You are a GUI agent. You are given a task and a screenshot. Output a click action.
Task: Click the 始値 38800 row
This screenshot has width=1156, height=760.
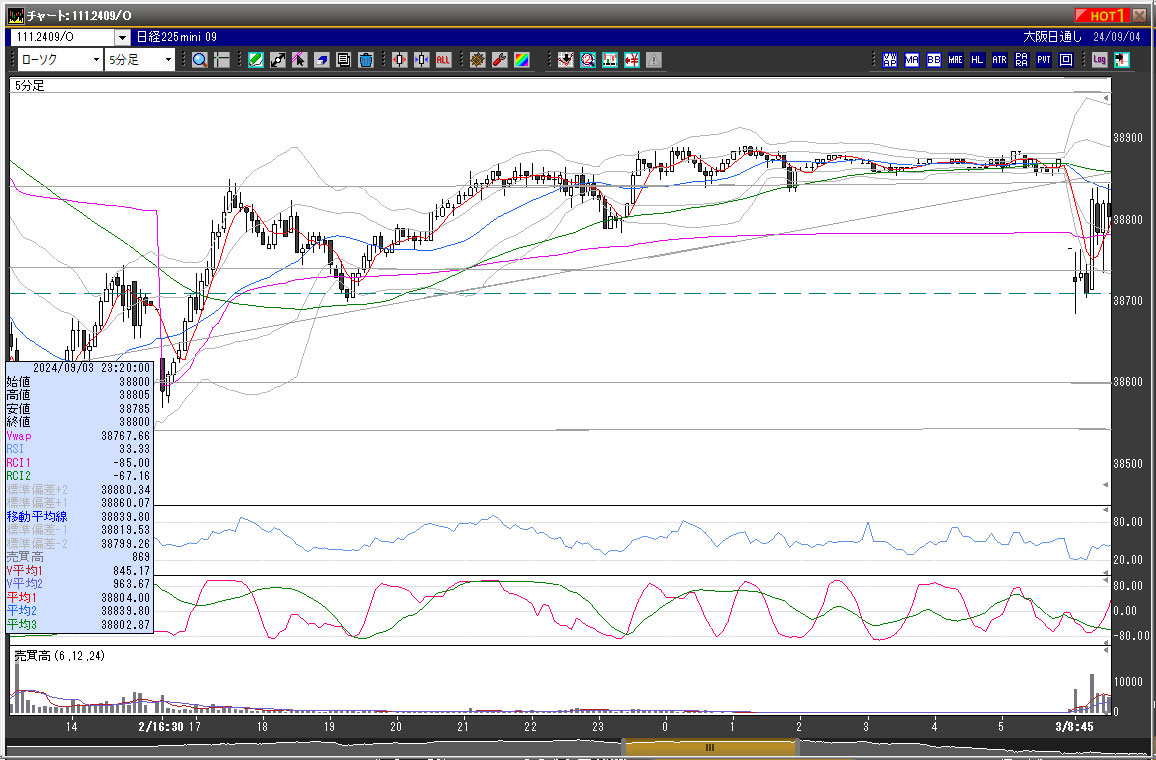78,382
